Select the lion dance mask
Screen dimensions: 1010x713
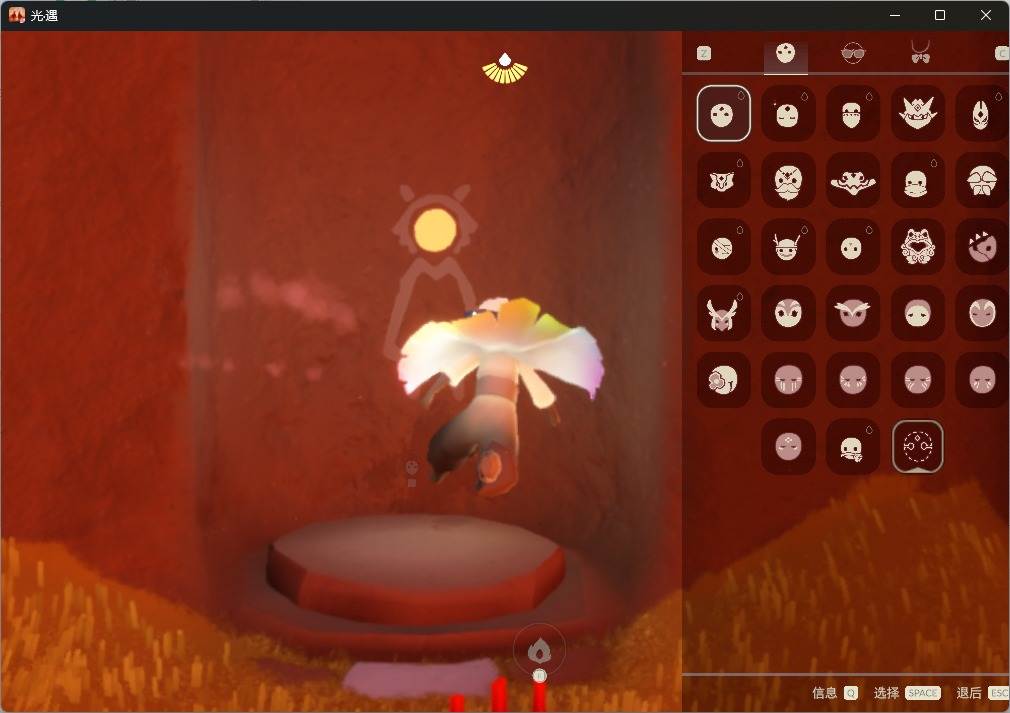(x=917, y=246)
